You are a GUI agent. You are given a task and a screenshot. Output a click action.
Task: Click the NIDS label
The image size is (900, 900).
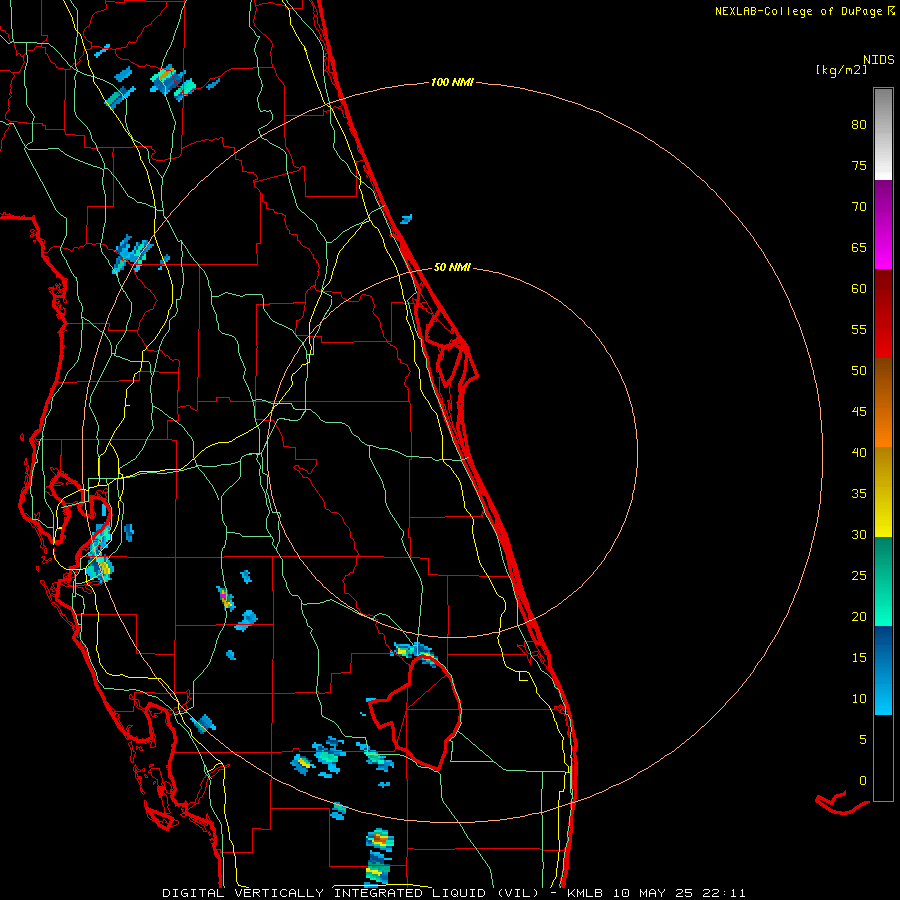tap(879, 60)
